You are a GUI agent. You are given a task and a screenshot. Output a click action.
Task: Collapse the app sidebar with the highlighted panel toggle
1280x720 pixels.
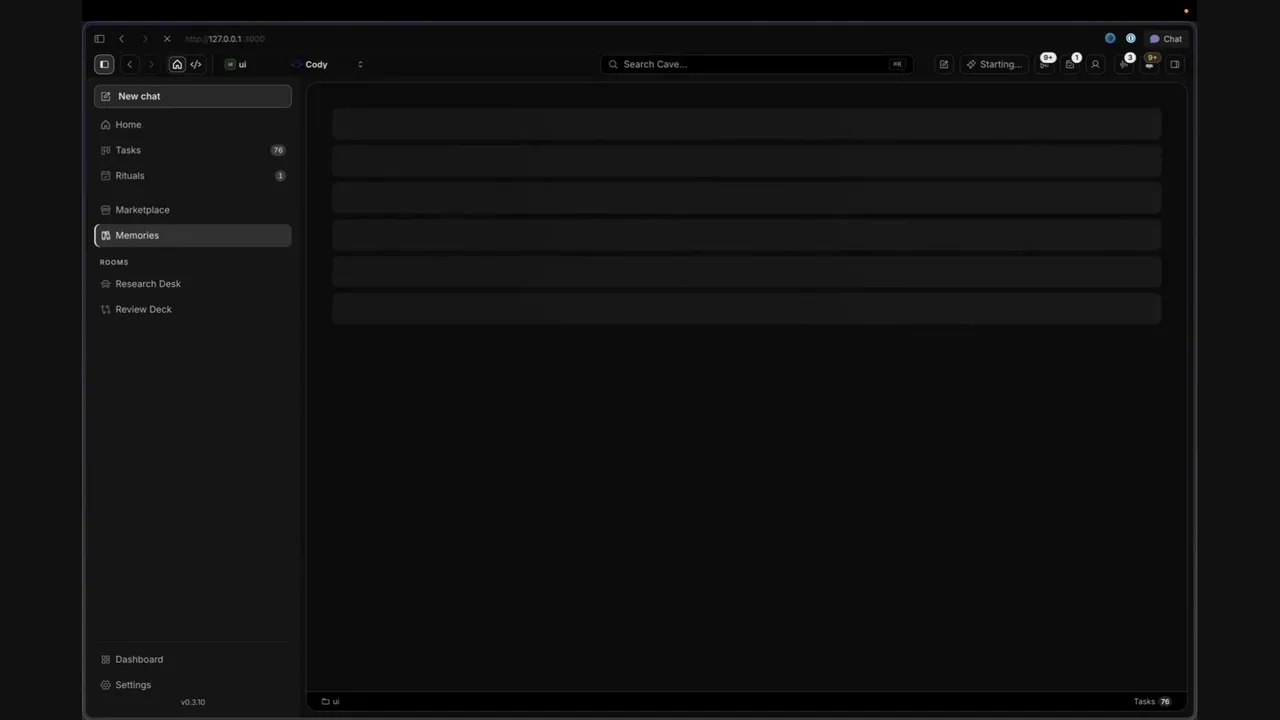[x=104, y=64]
